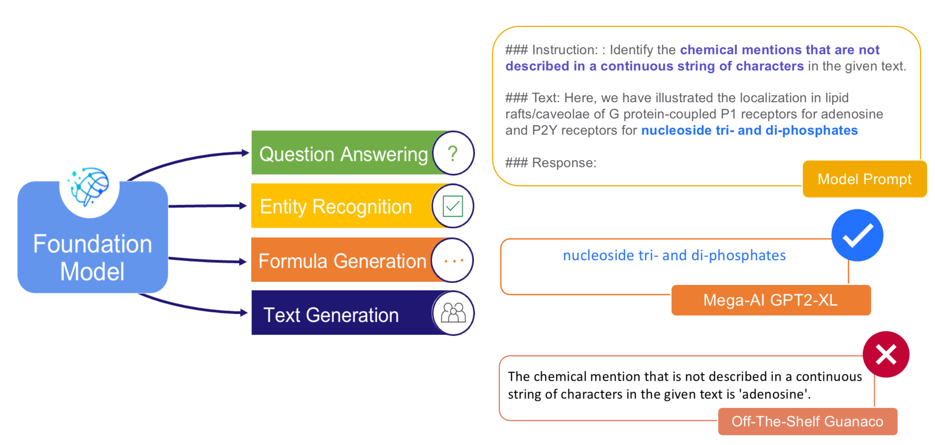Viewport: 935px width, 445px height.
Task: Select the orange Formula Generation bar
Action: [340, 261]
